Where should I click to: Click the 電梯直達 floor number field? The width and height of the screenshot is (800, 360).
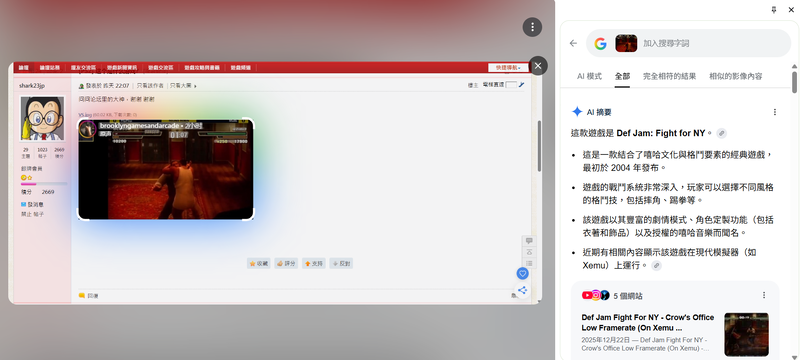[511, 85]
